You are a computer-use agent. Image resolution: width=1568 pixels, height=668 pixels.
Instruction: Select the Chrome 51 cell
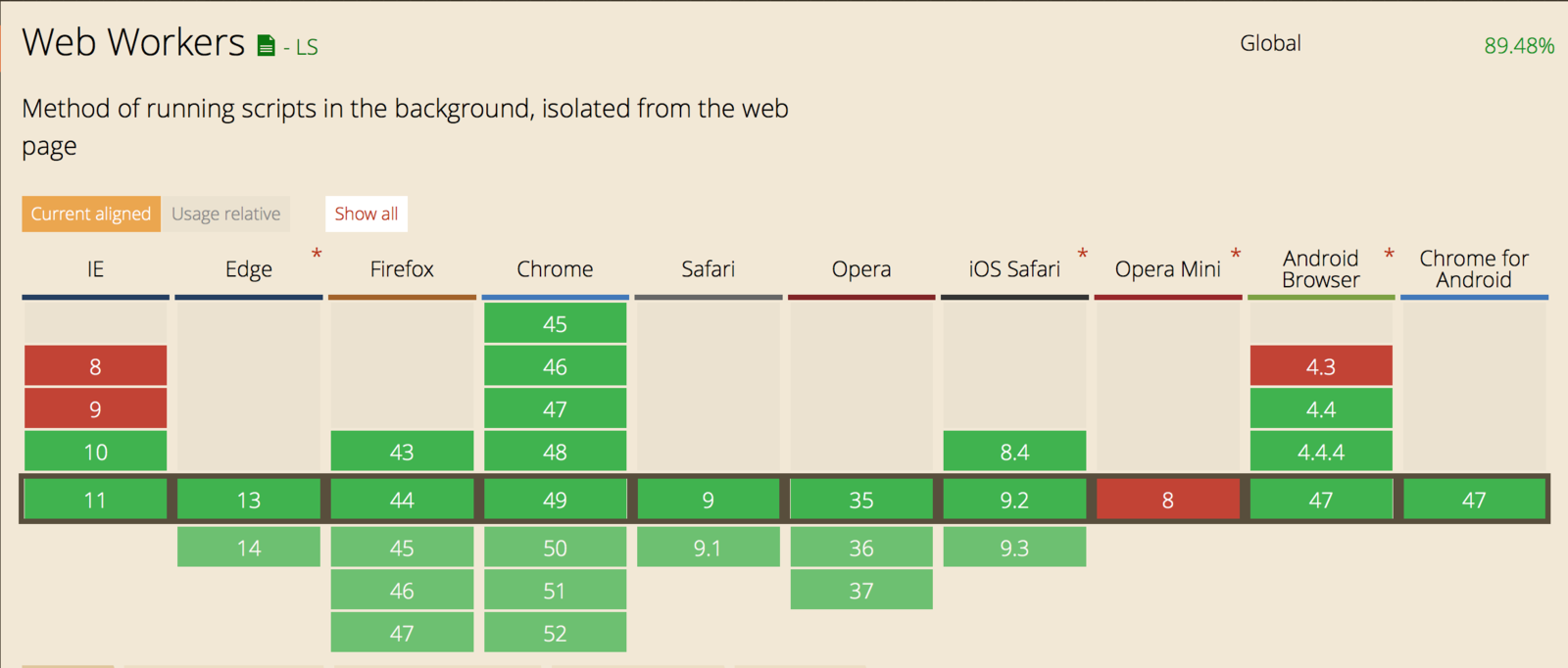coord(555,591)
